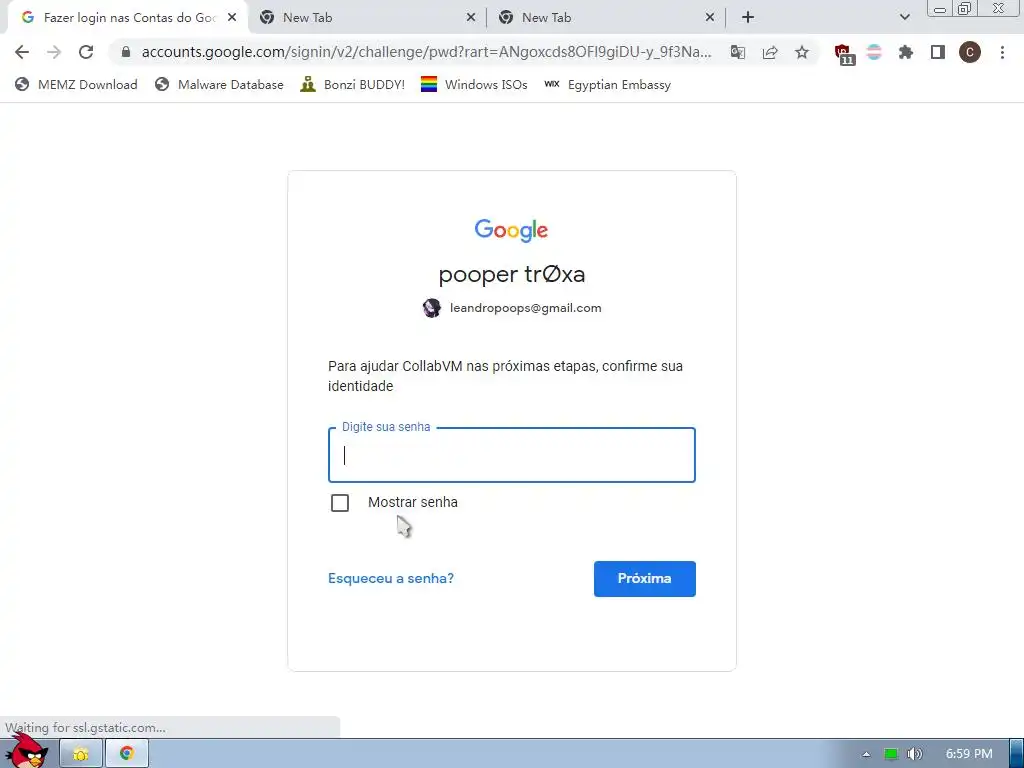Open Malware Database bookmark

[219, 85]
